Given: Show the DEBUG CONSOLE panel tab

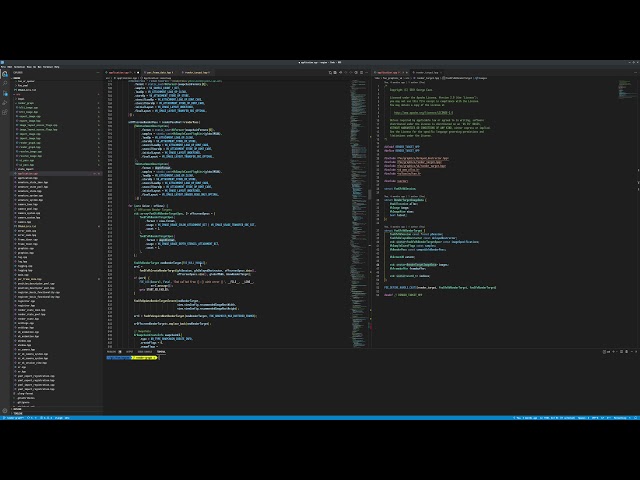Looking at the screenshot, I should point(145,351).
